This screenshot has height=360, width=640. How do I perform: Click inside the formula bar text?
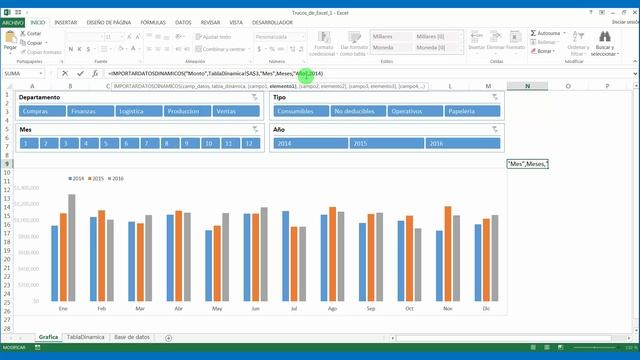pos(216,73)
